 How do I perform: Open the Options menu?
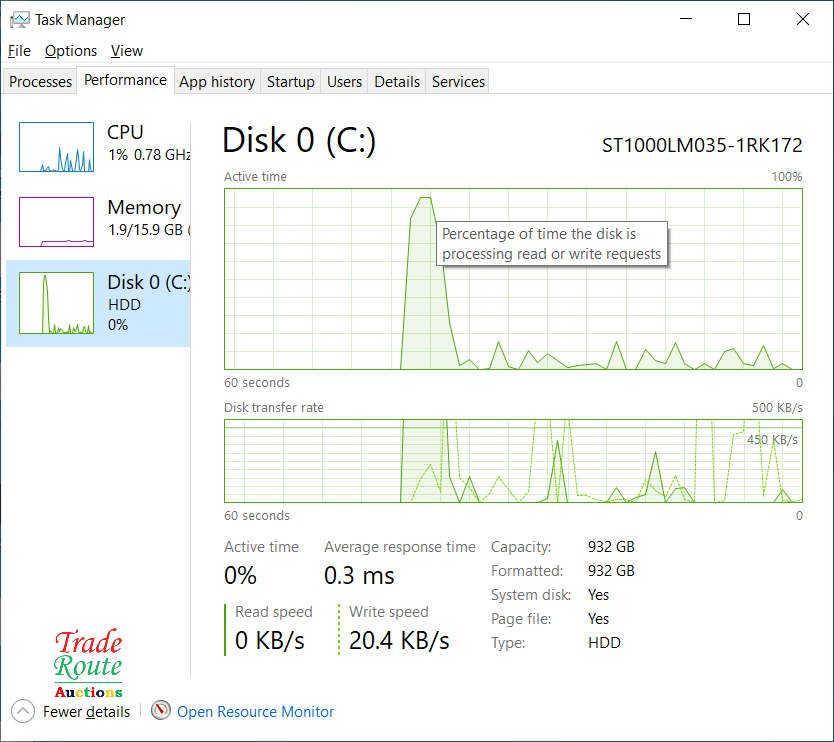tap(71, 51)
